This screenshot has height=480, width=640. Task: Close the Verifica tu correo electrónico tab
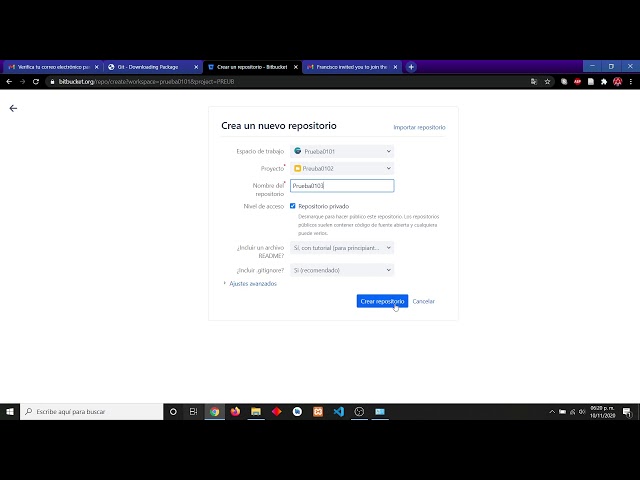[x=97, y=67]
